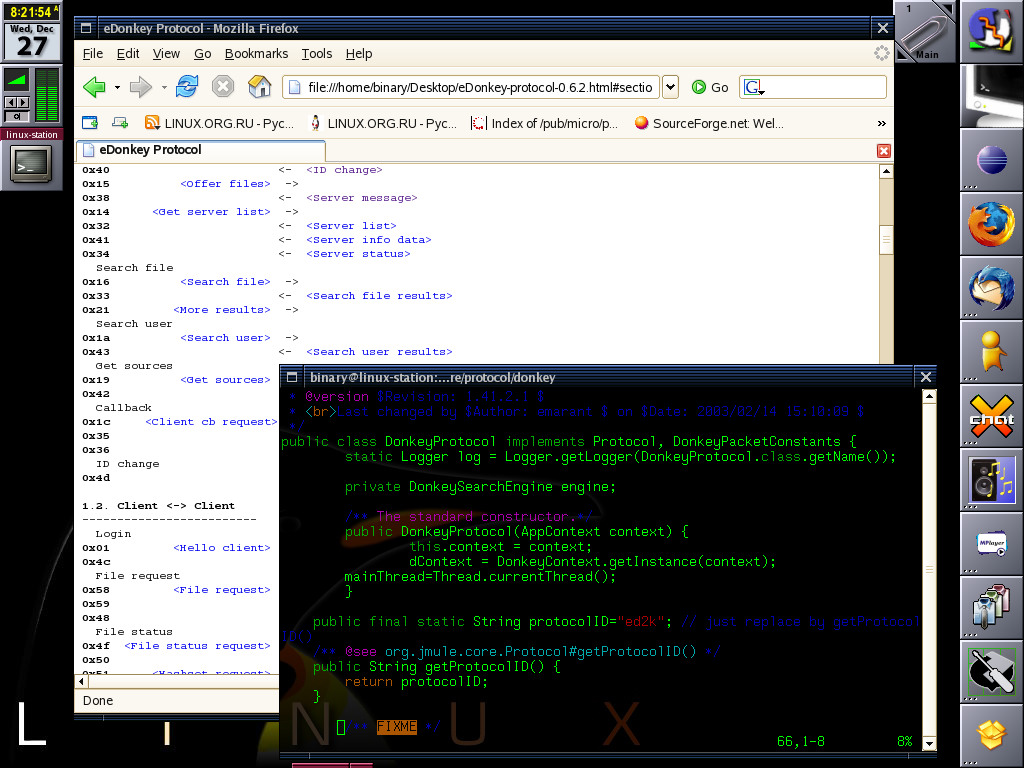Open the File menu
The image size is (1024, 768).
[x=93, y=54]
